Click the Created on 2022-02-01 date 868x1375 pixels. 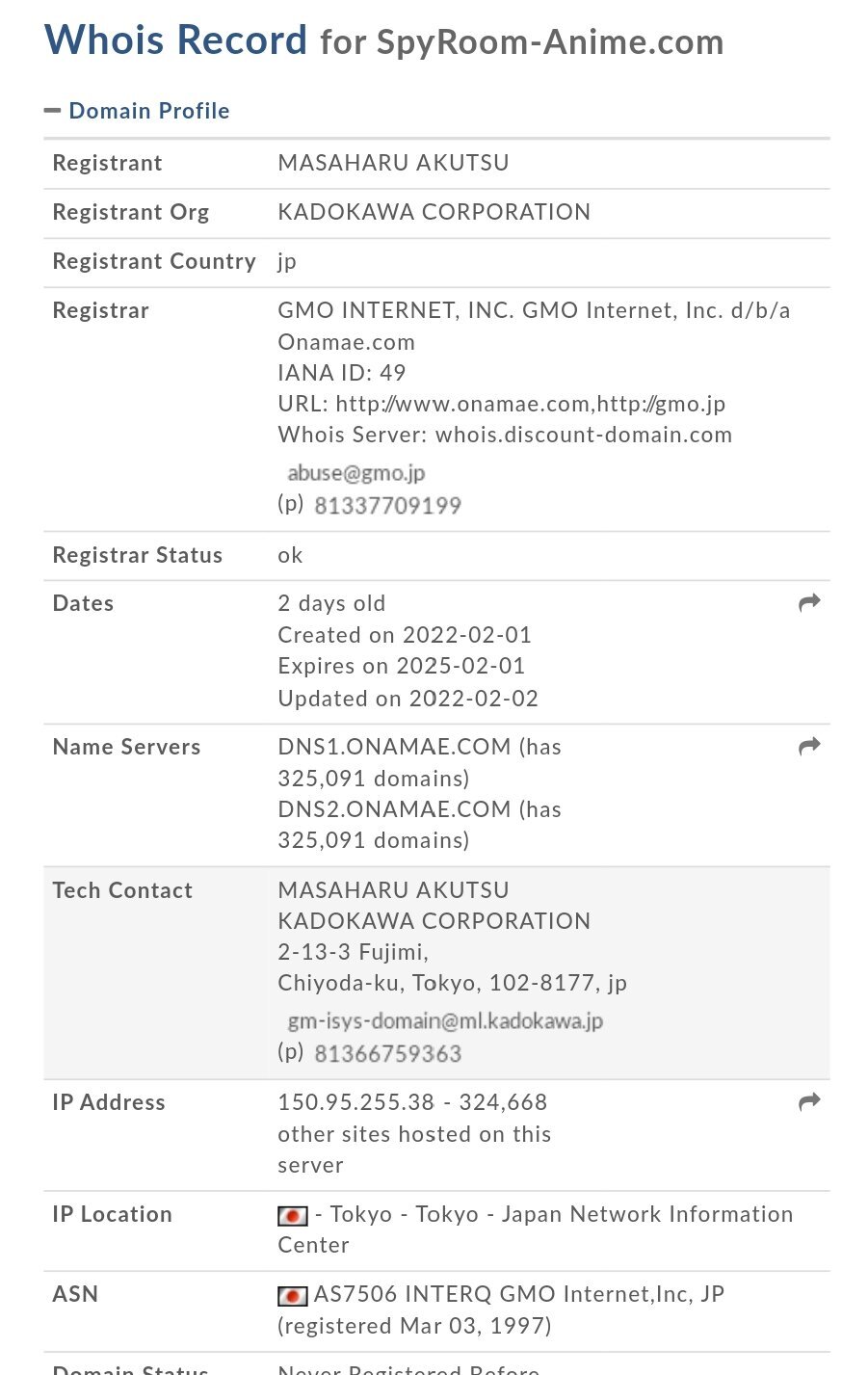405,635
